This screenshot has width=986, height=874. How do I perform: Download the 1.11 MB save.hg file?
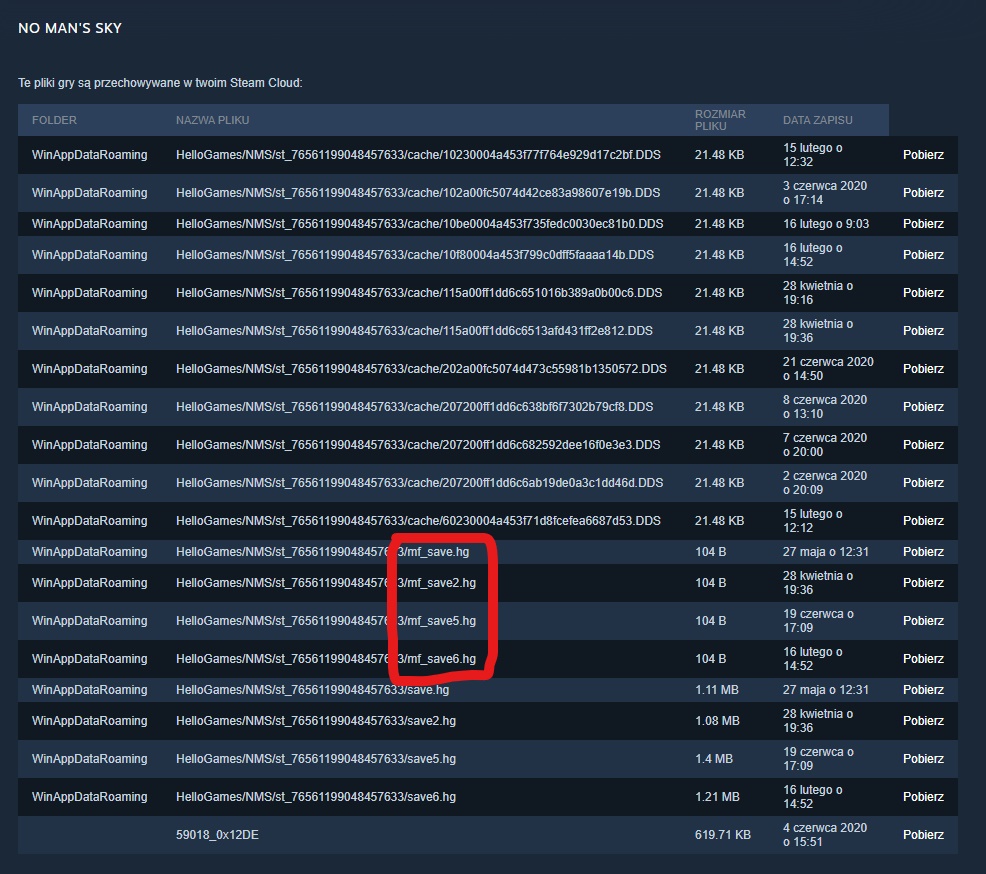922,690
